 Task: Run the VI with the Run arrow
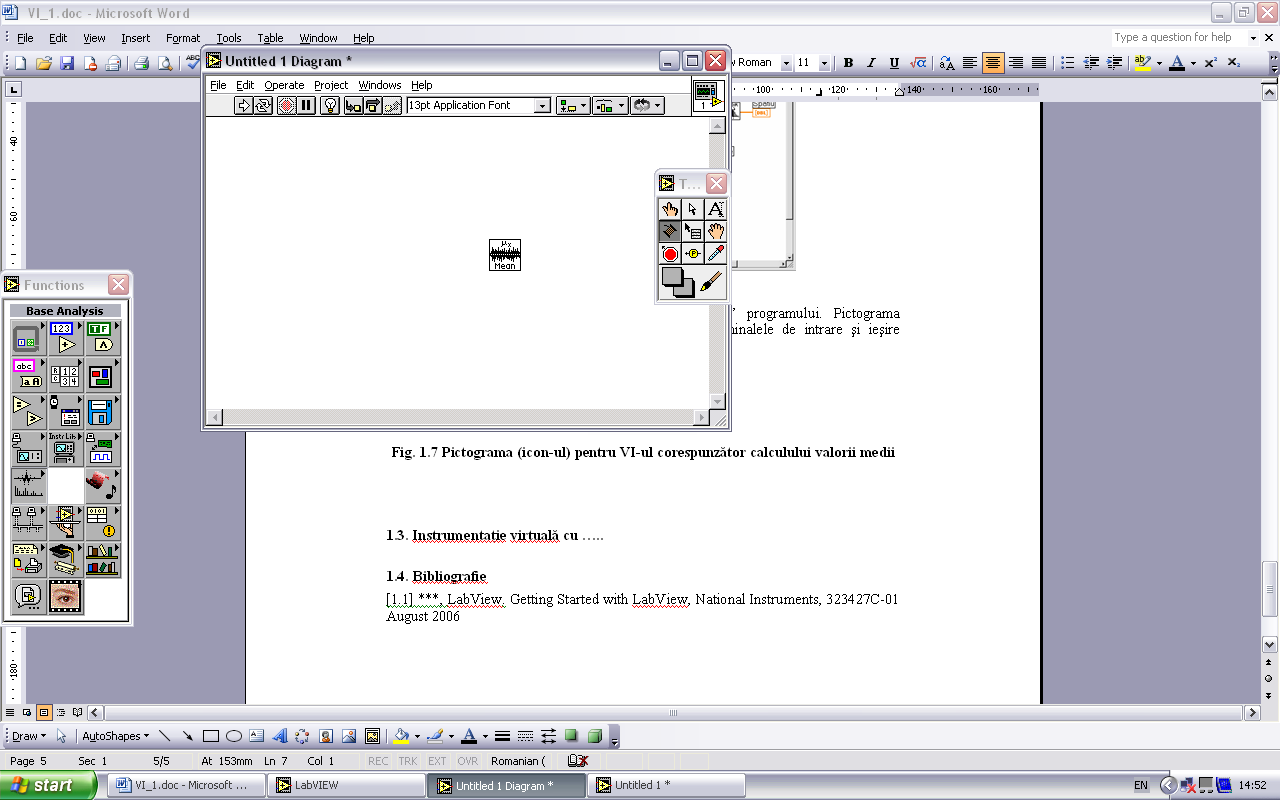pyautogui.click(x=244, y=105)
